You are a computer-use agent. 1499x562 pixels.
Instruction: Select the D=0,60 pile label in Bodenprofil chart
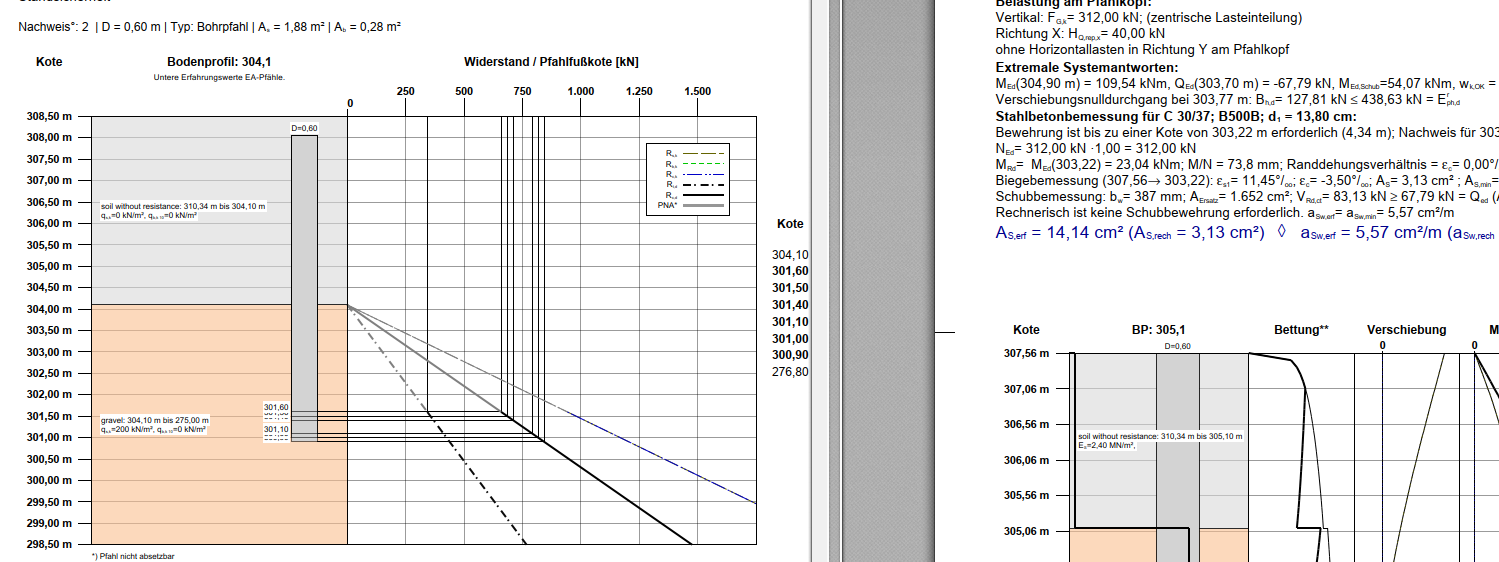coord(304,128)
